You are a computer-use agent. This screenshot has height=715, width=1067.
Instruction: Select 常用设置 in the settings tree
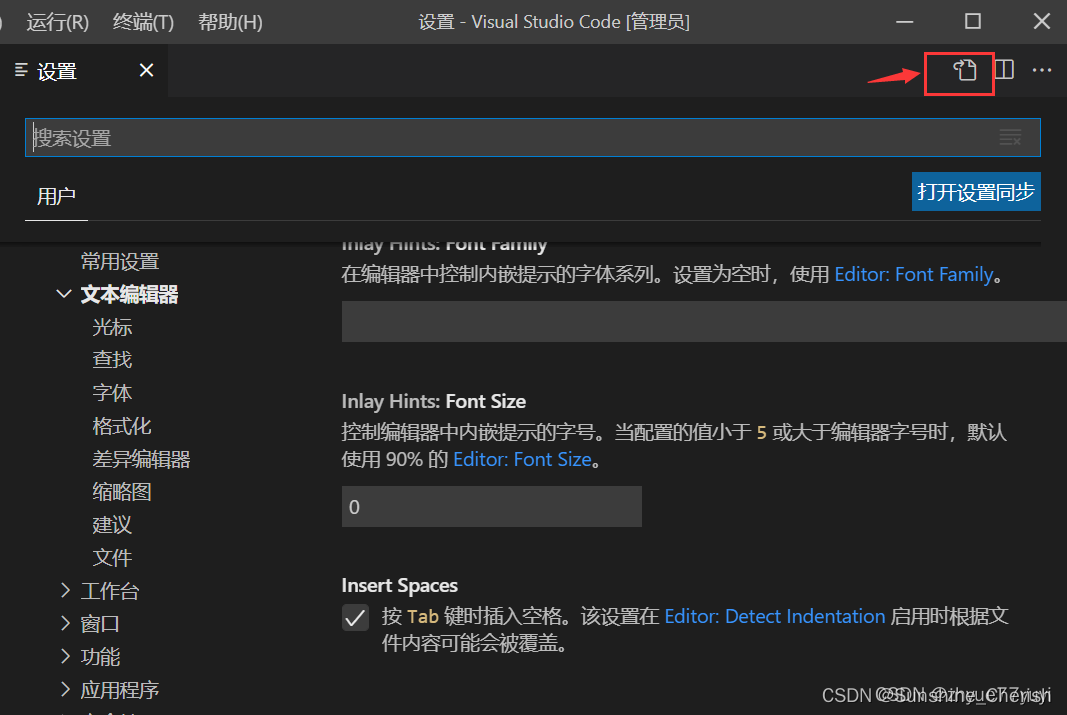(120, 261)
